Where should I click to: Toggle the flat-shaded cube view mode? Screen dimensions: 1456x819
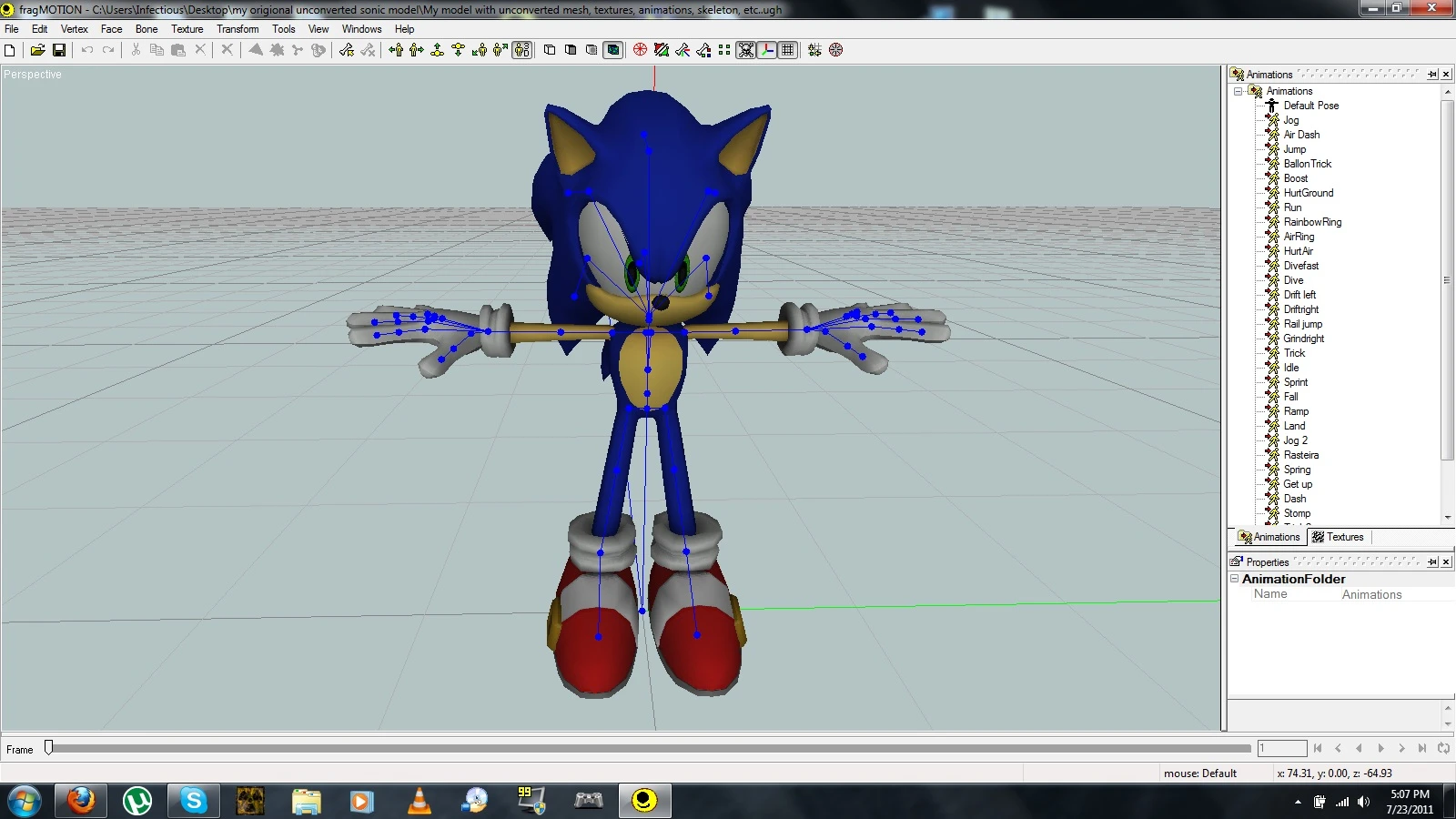571,50
